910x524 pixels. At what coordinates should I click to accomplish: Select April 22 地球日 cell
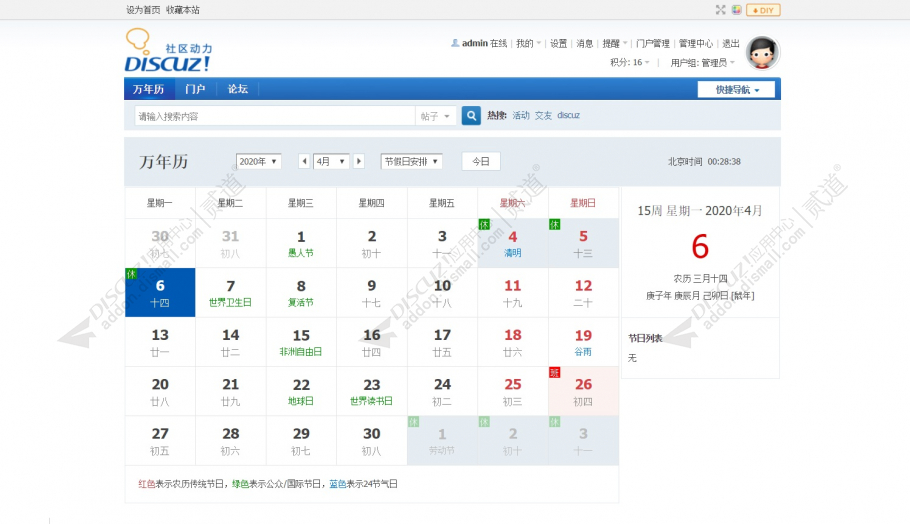point(301,391)
